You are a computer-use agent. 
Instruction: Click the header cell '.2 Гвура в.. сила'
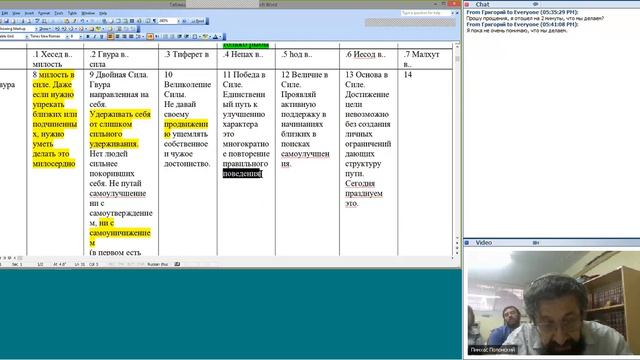coord(121,59)
